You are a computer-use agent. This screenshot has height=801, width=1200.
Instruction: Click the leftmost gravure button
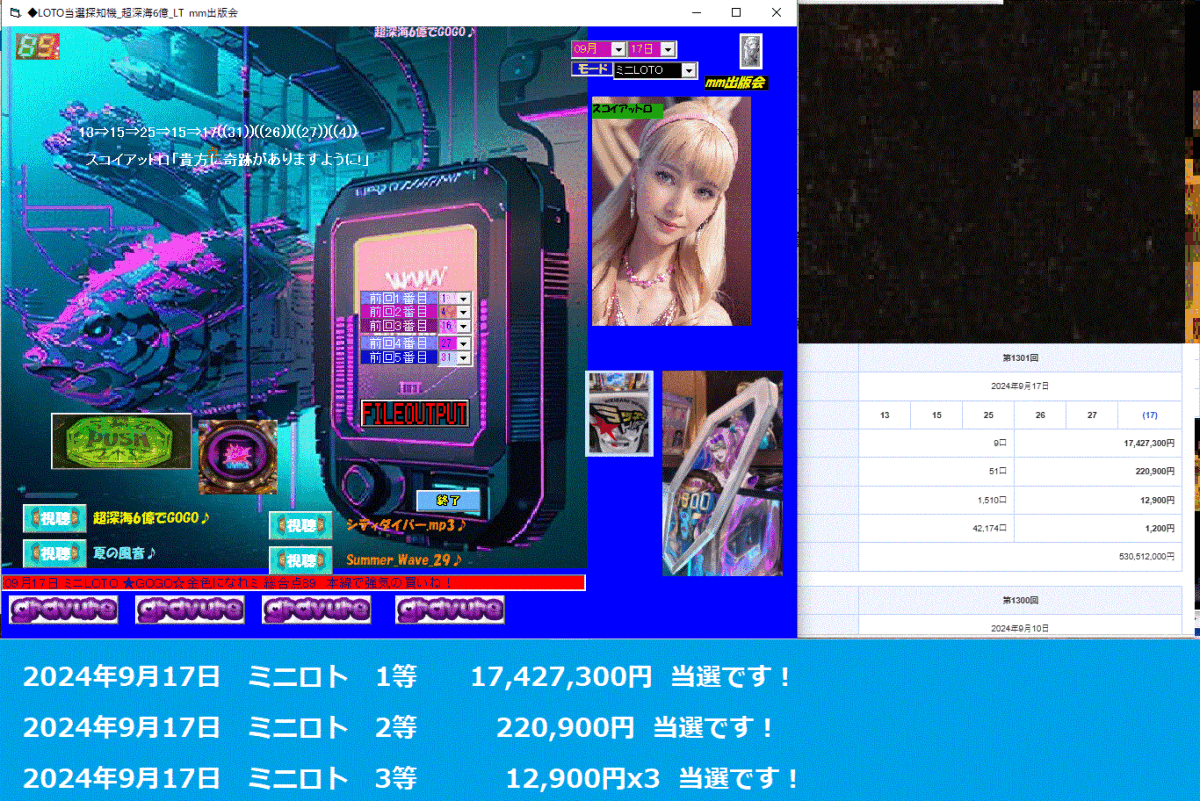click(x=63, y=609)
